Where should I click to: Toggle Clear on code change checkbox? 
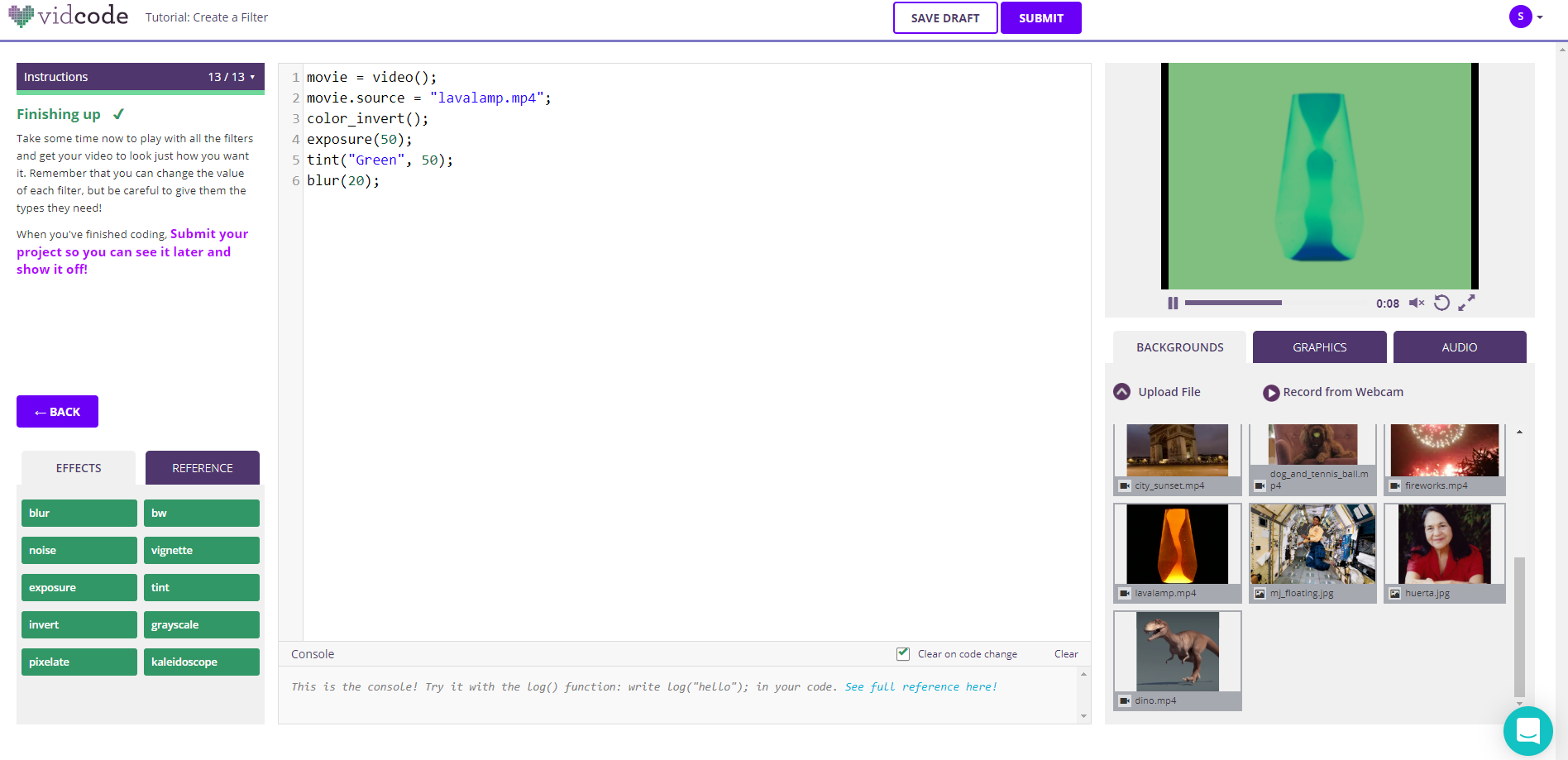(903, 654)
